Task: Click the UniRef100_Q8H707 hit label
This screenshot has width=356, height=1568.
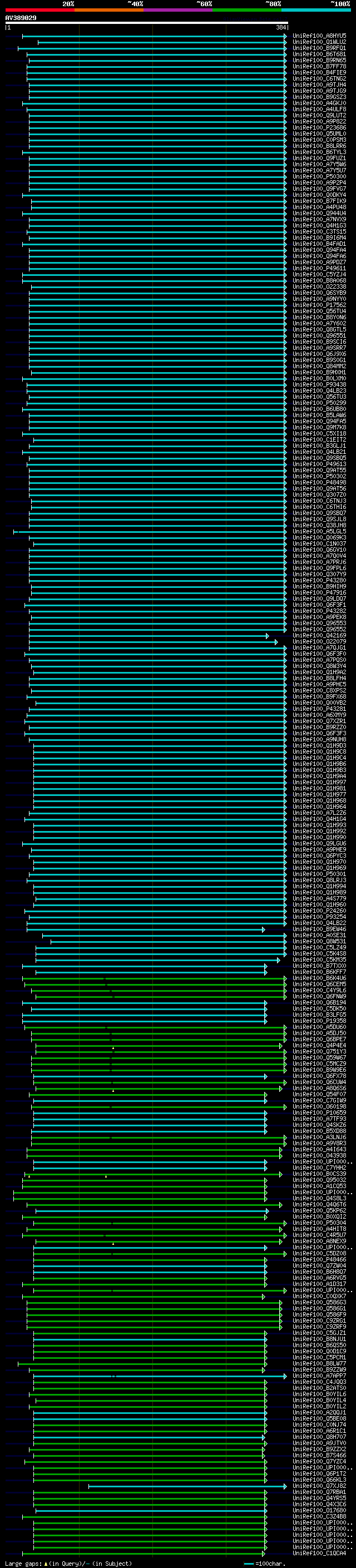Action: pos(319,1437)
